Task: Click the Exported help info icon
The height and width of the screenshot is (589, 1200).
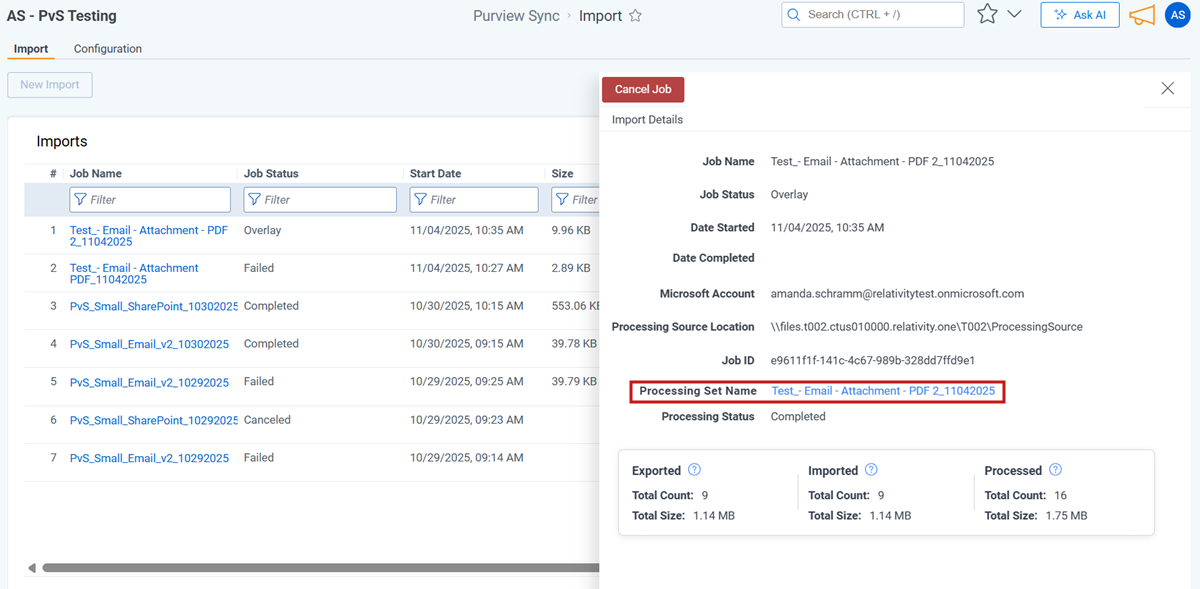Action: coord(695,470)
